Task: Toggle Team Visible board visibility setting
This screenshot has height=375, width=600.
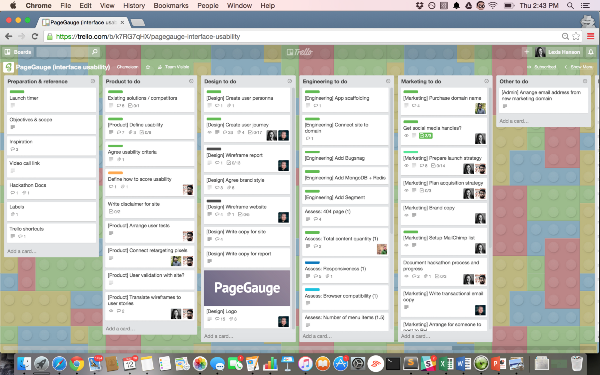Action: click(x=174, y=67)
